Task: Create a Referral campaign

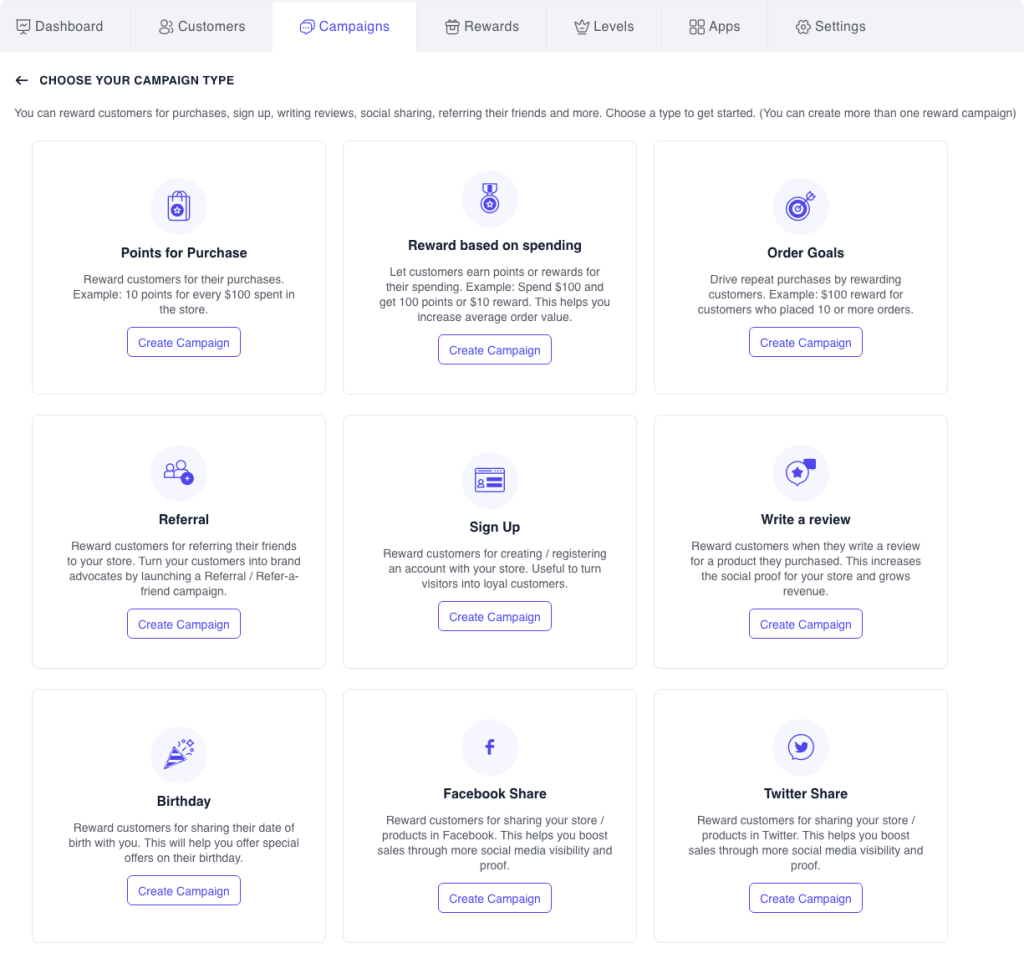Action: pyautogui.click(x=183, y=623)
